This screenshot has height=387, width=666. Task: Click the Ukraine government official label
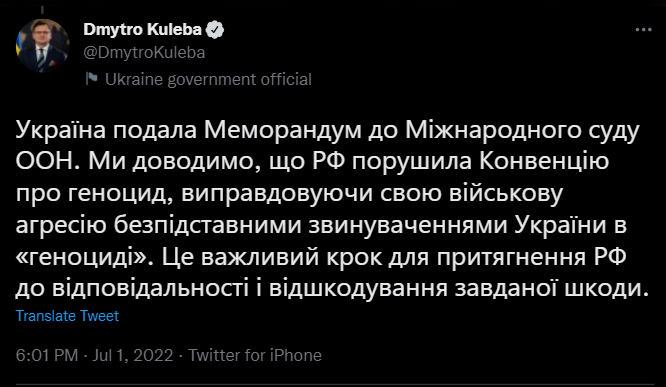click(208, 79)
